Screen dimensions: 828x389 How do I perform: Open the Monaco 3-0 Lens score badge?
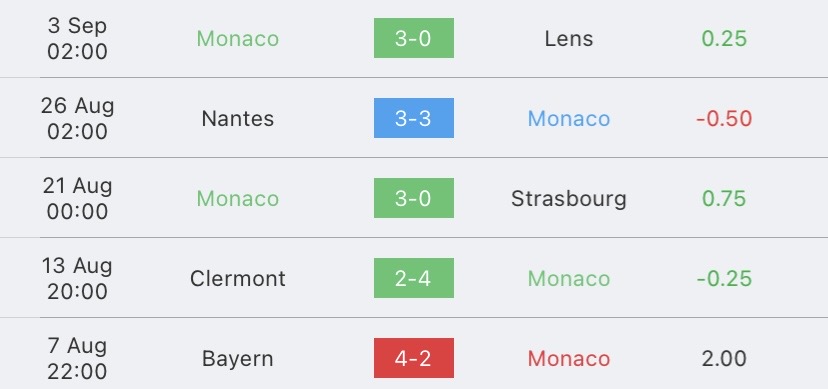tap(413, 38)
